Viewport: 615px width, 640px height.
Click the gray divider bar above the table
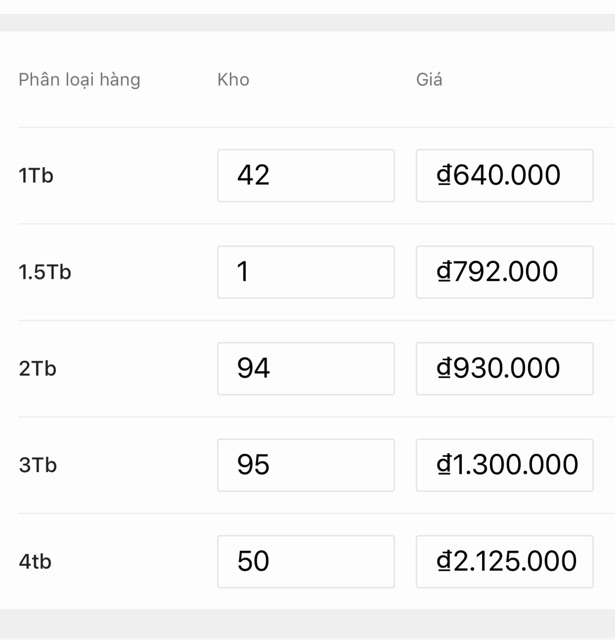[307, 22]
